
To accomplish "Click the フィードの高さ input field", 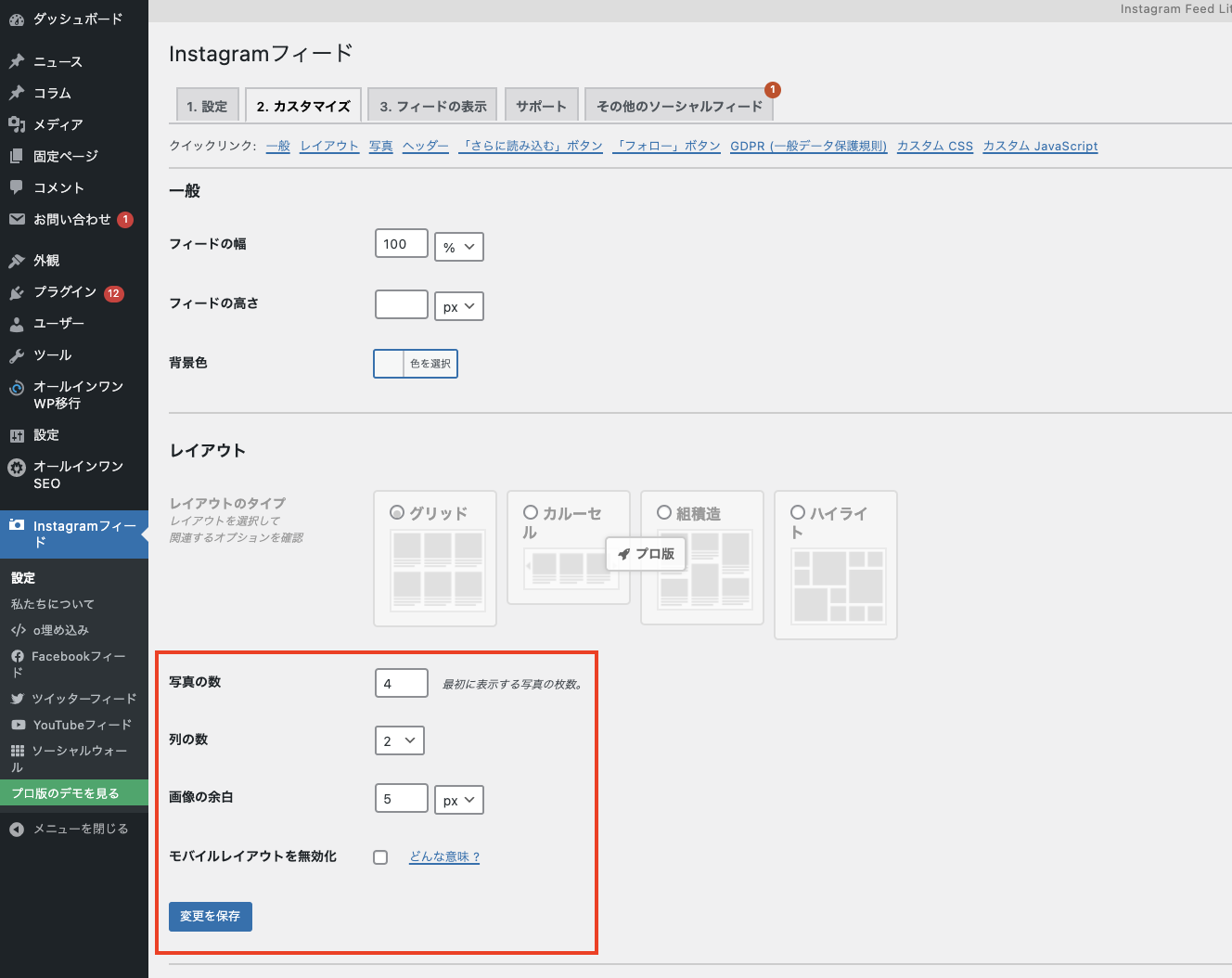I will 402,304.
